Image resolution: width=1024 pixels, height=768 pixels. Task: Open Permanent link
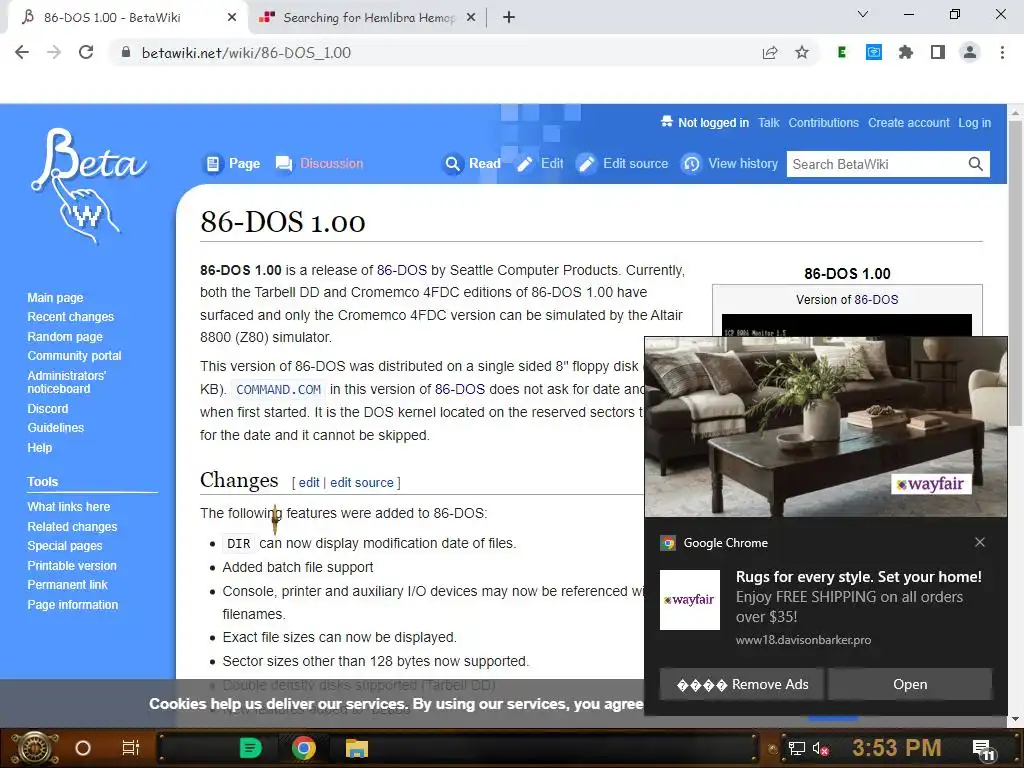tap(67, 585)
